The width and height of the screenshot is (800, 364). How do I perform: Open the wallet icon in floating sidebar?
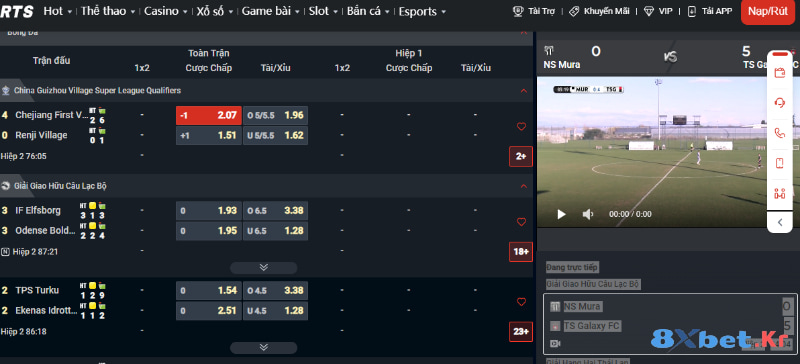click(780, 72)
